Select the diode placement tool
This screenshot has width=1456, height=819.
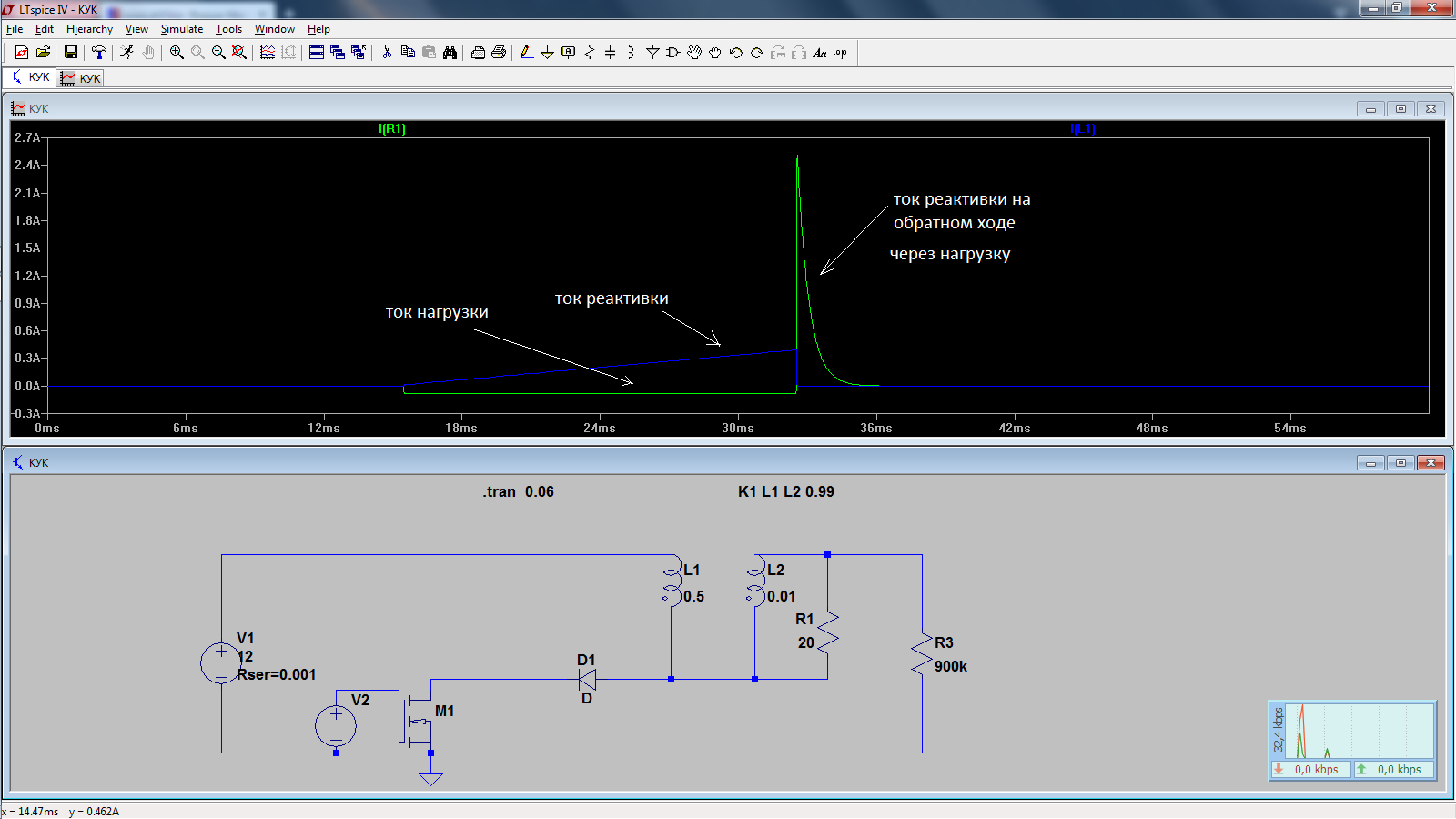652,53
